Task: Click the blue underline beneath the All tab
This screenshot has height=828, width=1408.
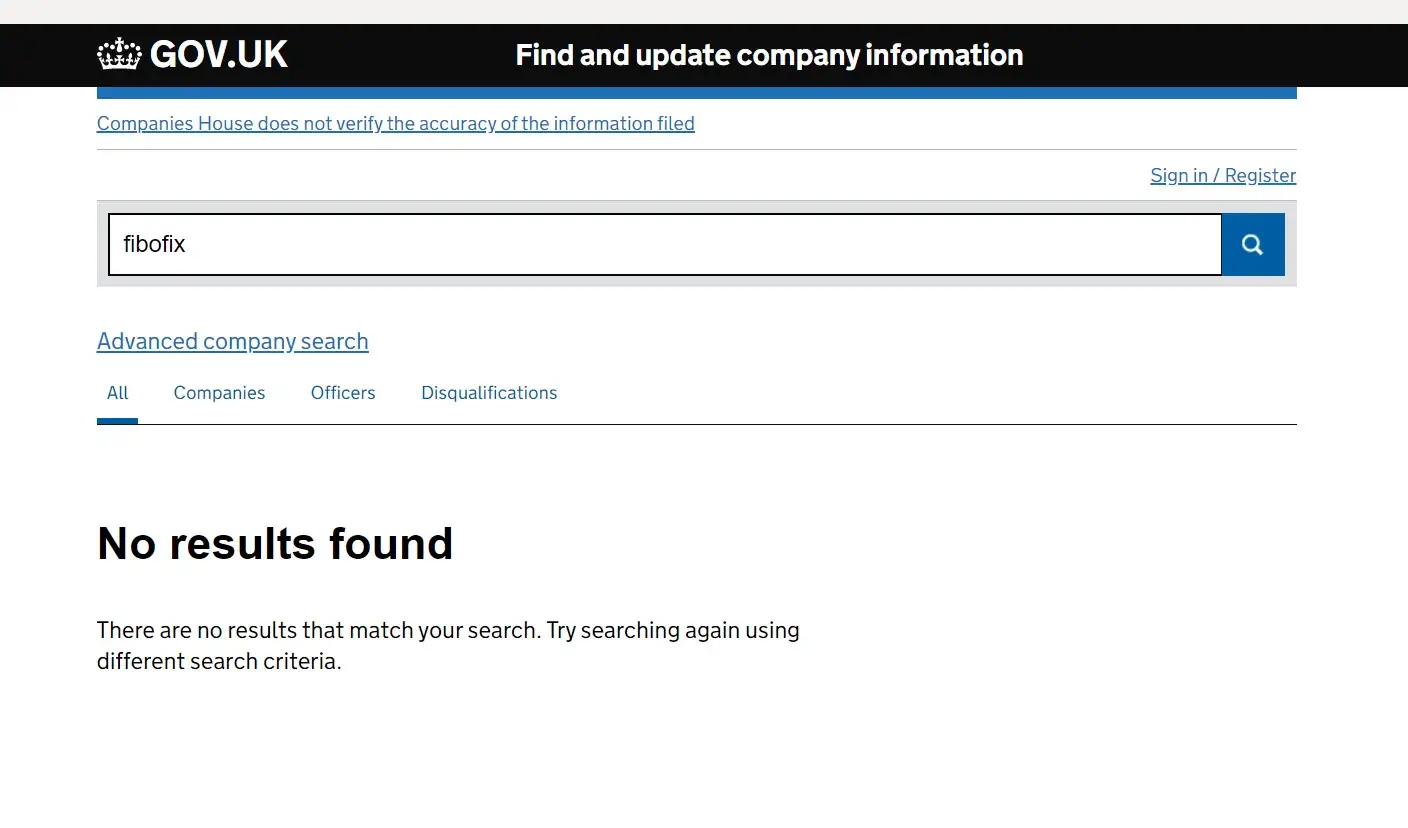Action: tap(117, 421)
